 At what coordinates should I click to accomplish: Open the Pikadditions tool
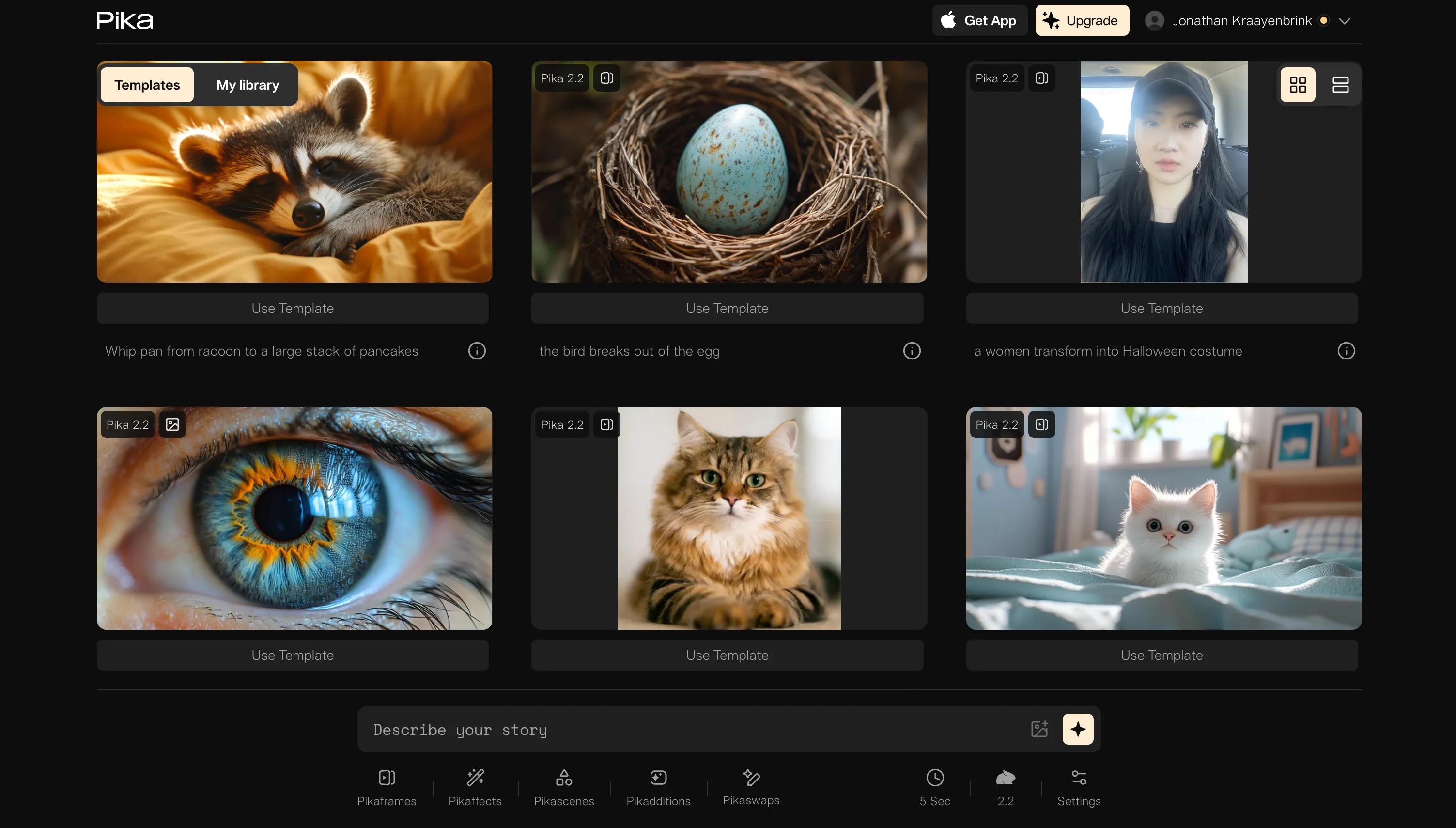[658, 788]
